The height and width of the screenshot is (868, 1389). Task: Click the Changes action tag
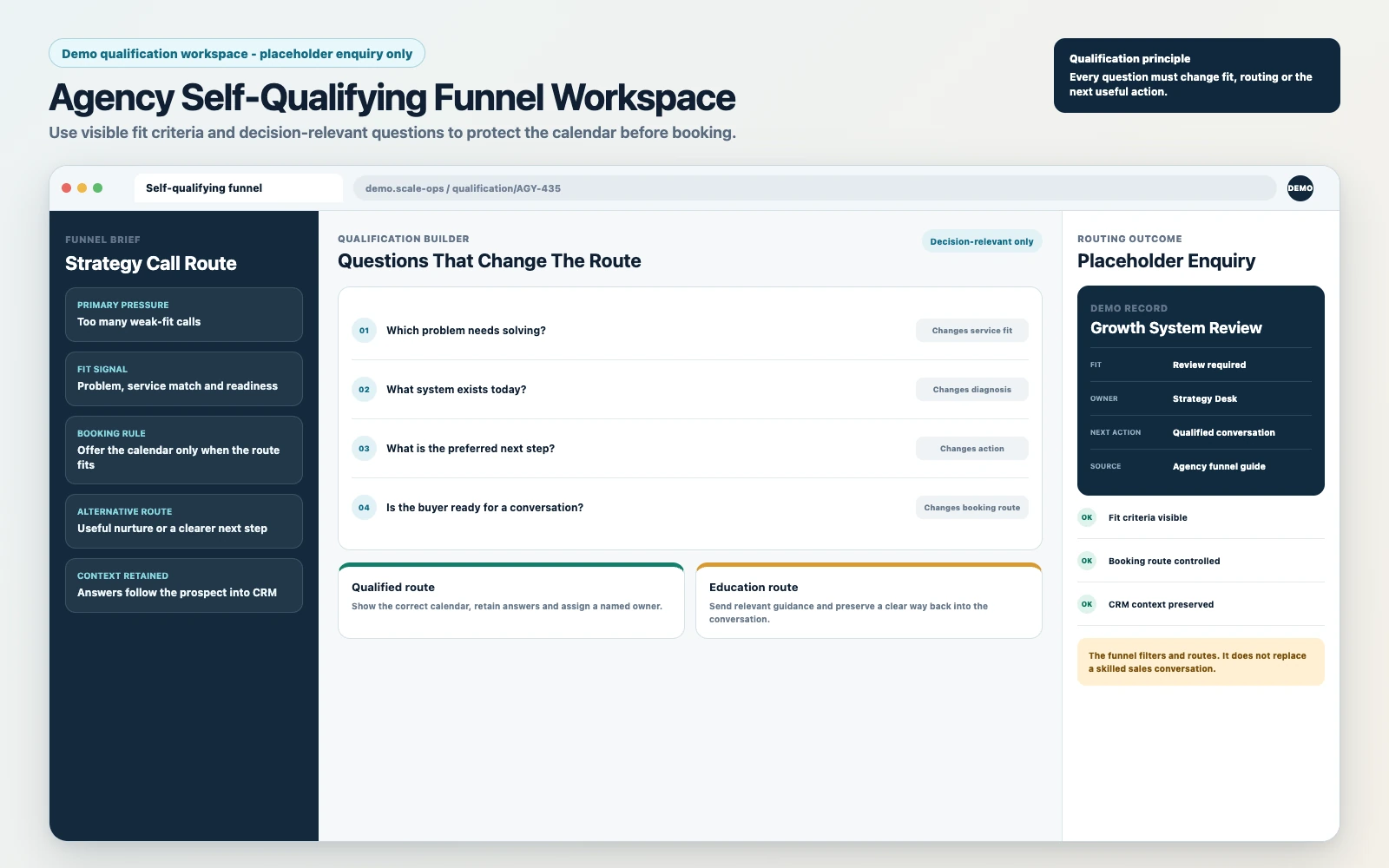click(x=971, y=449)
